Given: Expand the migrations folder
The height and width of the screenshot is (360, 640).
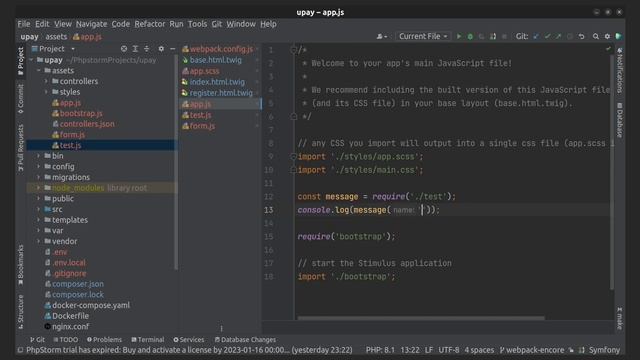Looking at the screenshot, I should pyautogui.click(x=39, y=177).
